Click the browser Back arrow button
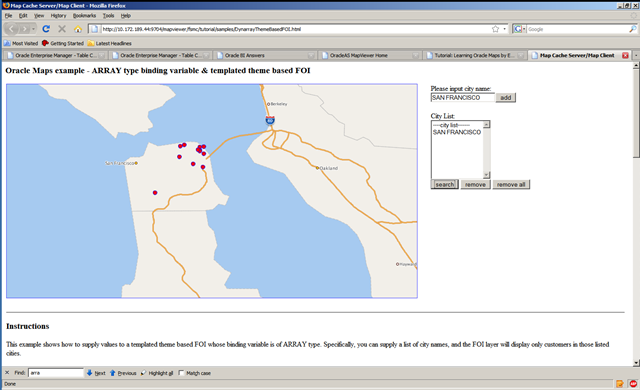 pyautogui.click(x=11, y=29)
